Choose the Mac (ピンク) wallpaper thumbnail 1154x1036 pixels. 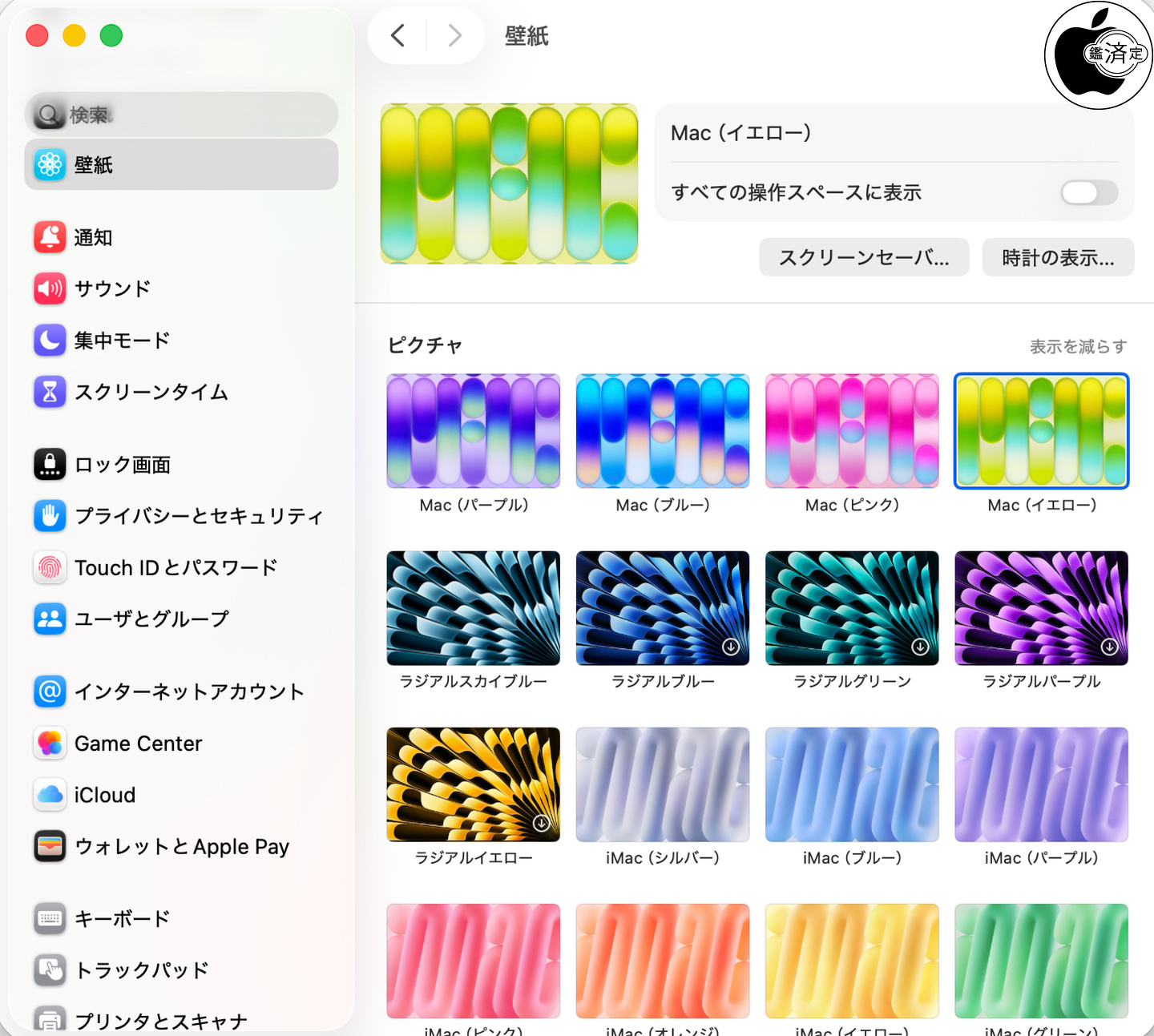point(852,431)
